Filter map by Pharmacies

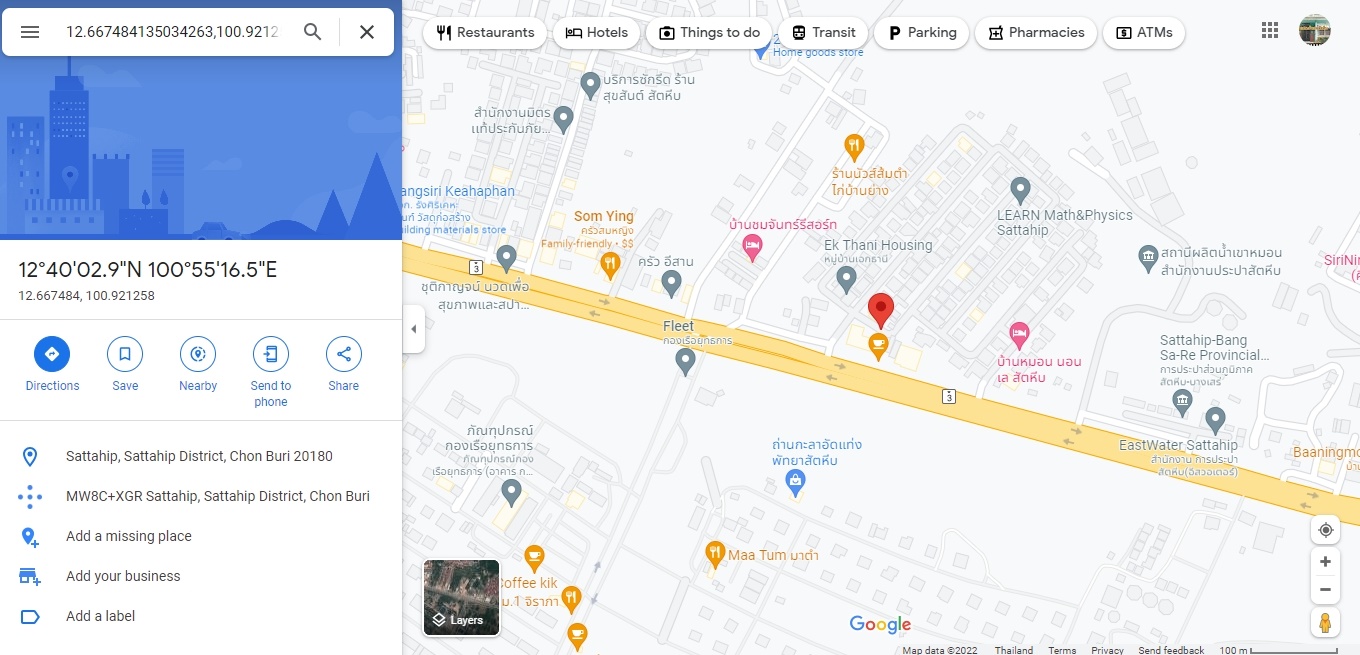click(x=1035, y=32)
